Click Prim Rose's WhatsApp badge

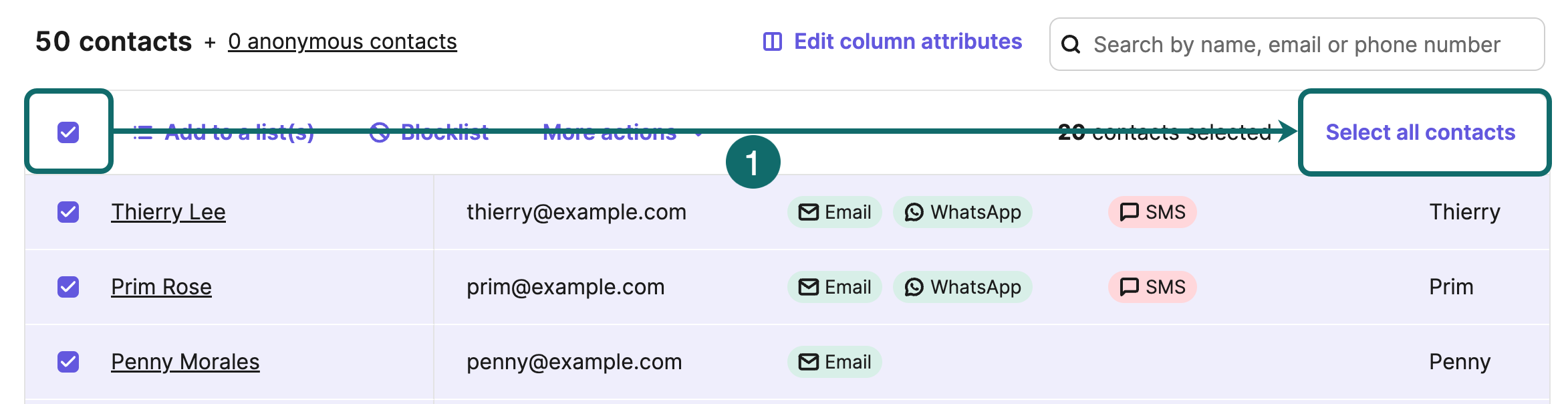tap(962, 287)
